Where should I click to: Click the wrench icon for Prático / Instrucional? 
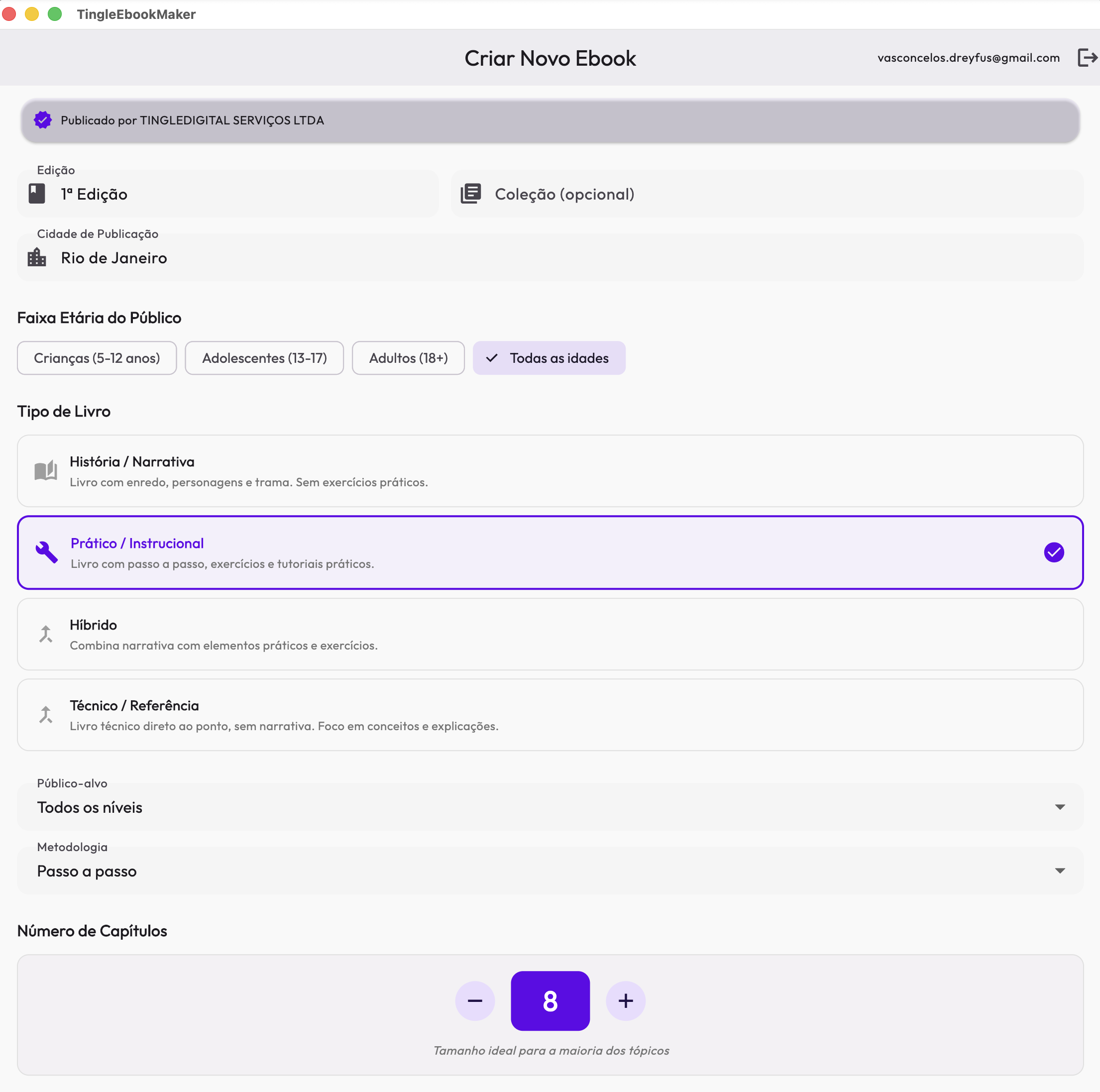46,551
